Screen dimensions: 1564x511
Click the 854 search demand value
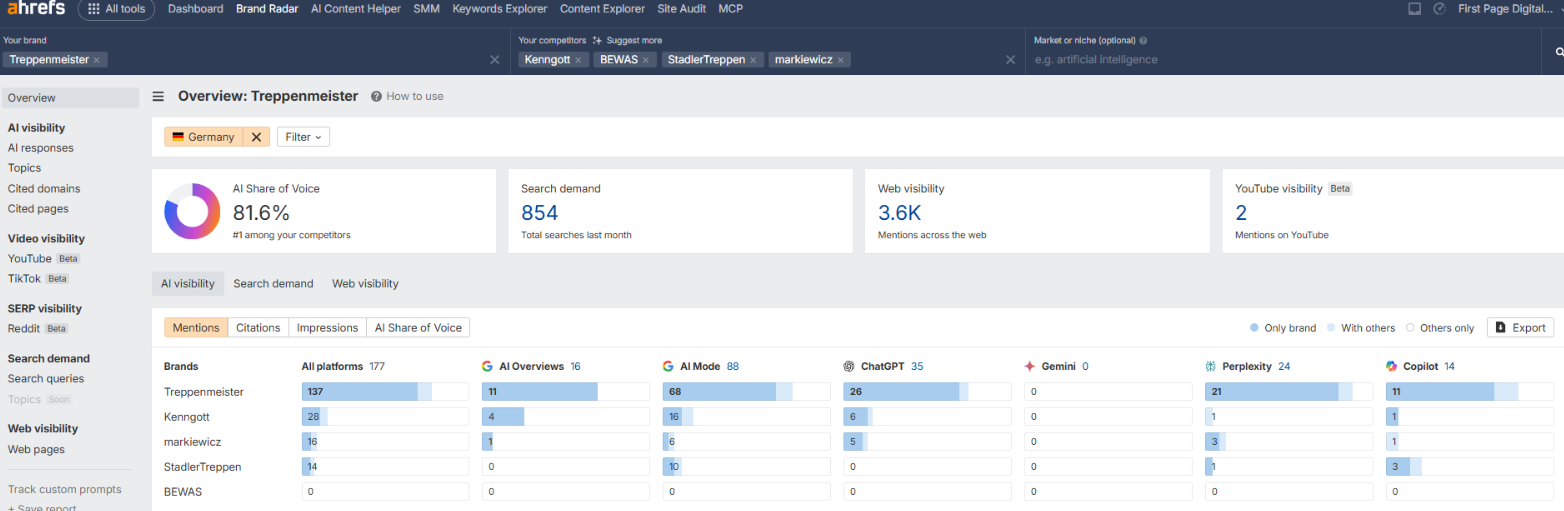pos(540,212)
